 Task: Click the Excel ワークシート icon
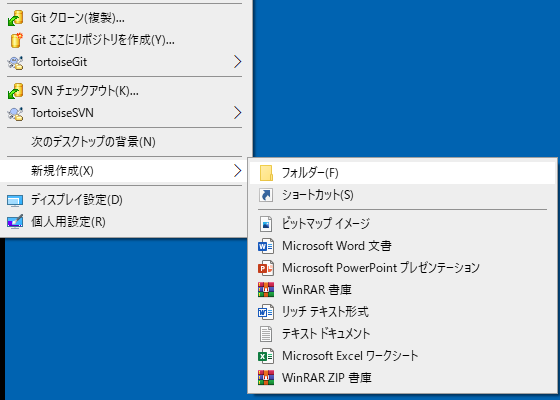[266, 356]
